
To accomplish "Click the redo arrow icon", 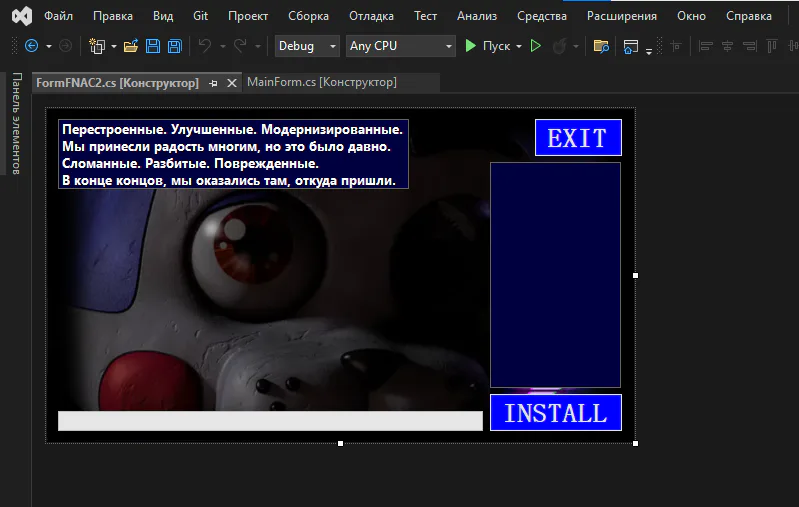I will click(x=240, y=46).
